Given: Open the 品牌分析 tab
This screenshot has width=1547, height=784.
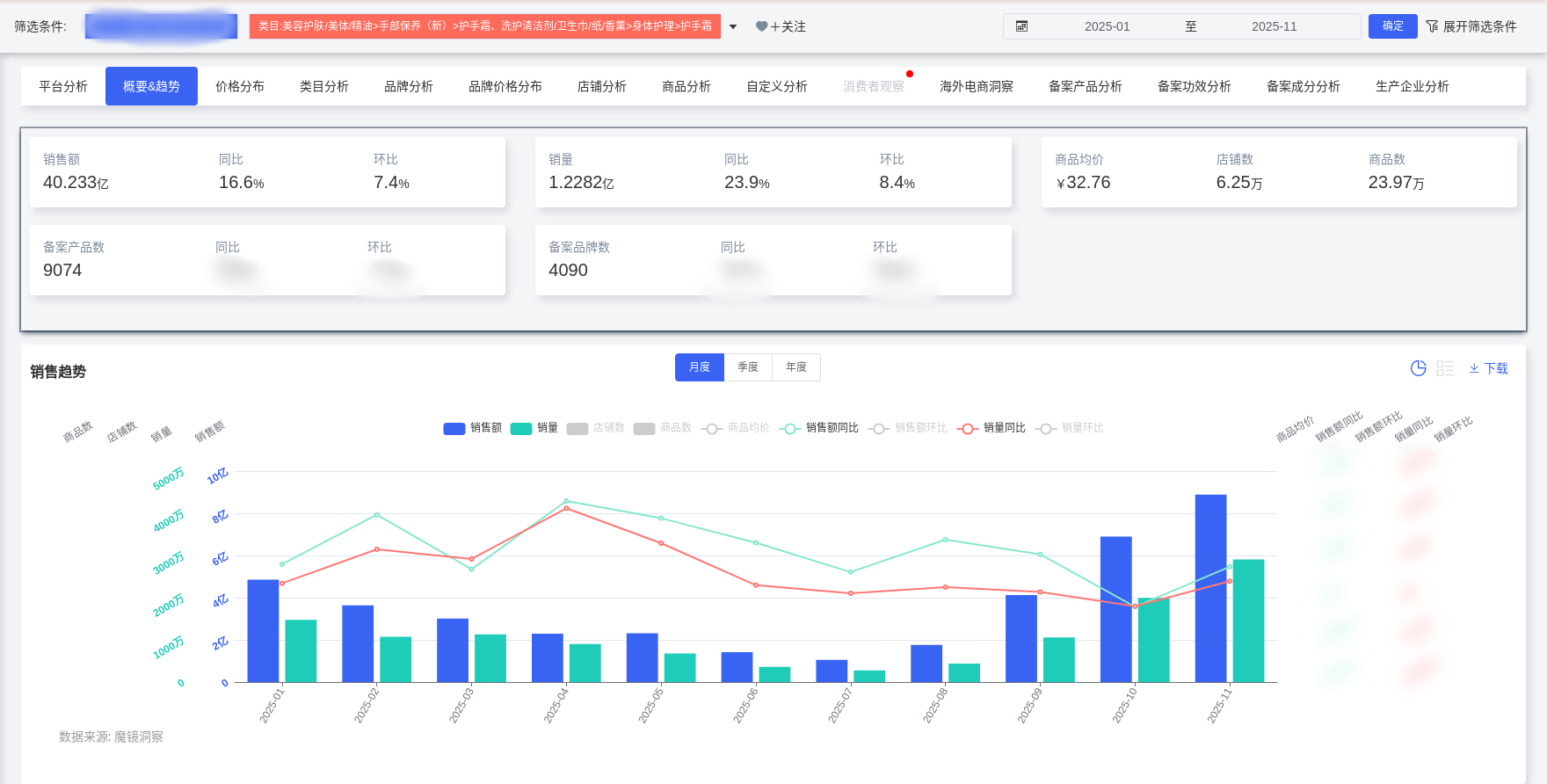Looking at the screenshot, I should 408,86.
